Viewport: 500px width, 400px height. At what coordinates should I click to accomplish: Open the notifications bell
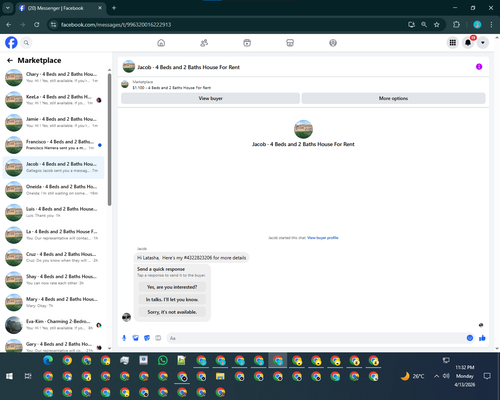coord(468,43)
